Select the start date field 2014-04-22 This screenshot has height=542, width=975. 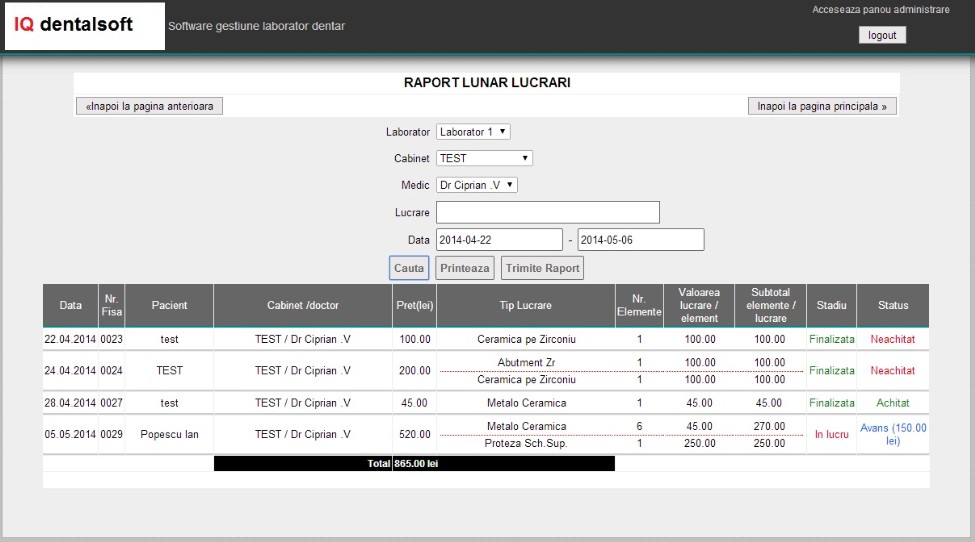499,240
